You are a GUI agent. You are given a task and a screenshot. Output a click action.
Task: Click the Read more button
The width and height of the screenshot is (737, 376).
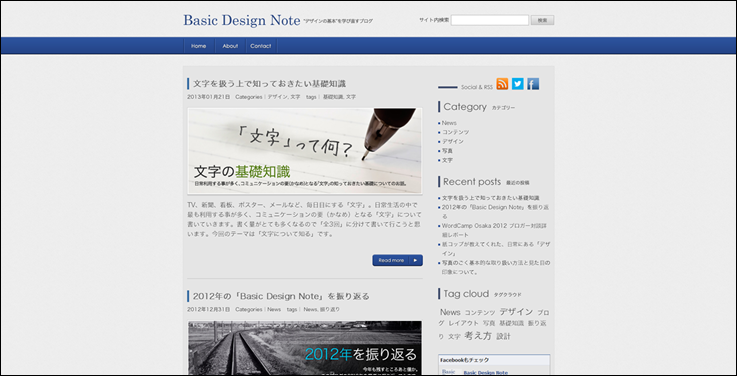tap(397, 260)
